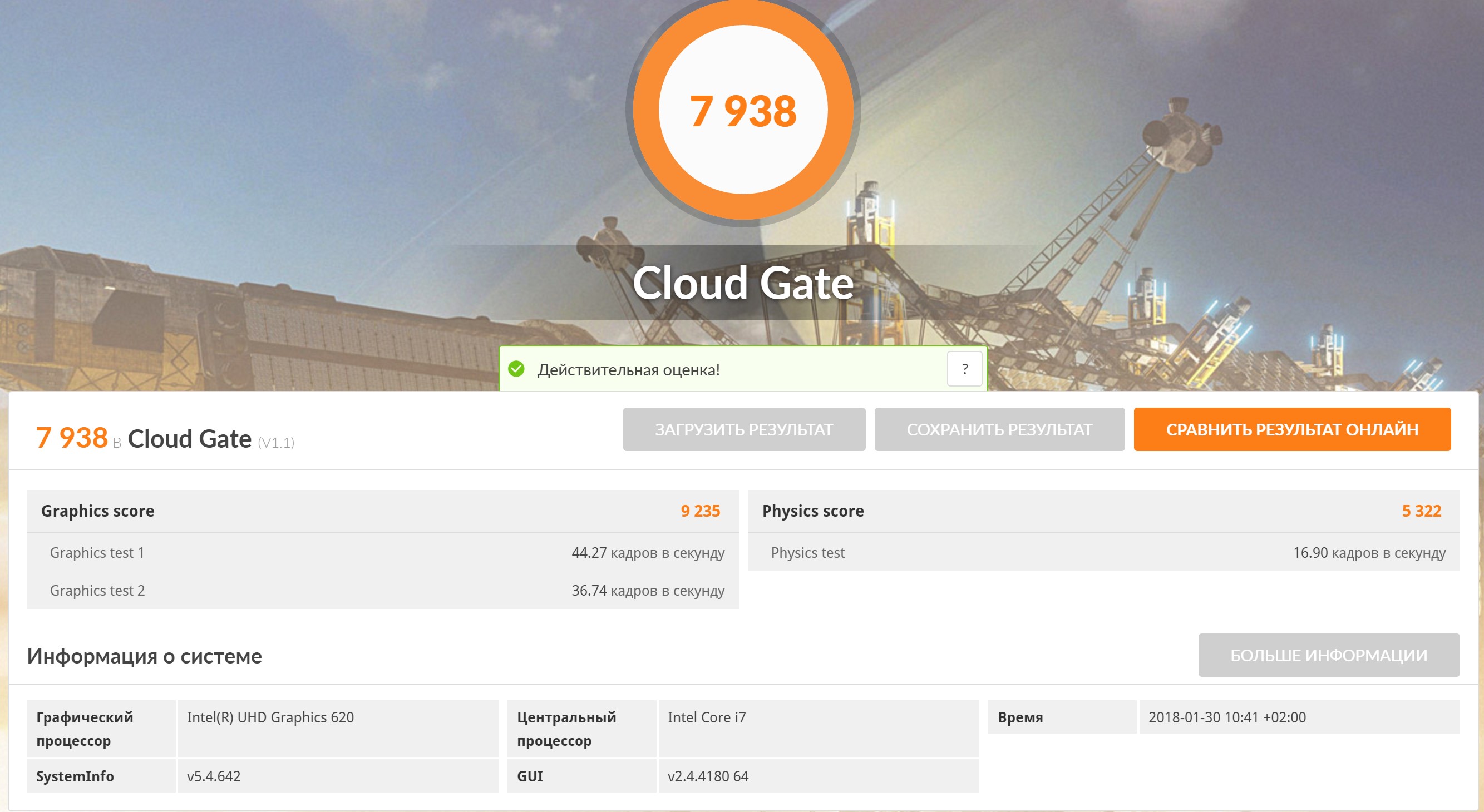
Task: Click the v5.4.642 version value
Action: point(213,776)
